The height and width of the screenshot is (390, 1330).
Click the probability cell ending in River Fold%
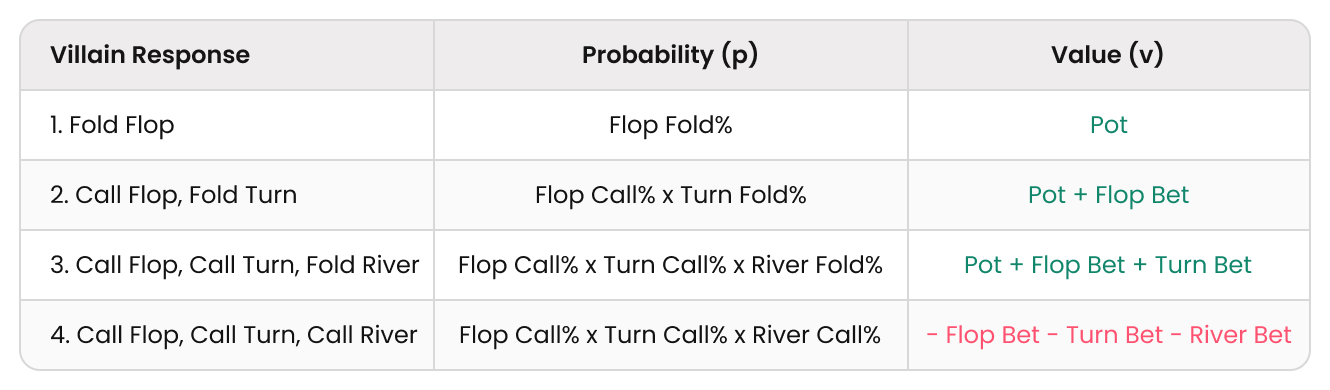pyautogui.click(x=670, y=265)
